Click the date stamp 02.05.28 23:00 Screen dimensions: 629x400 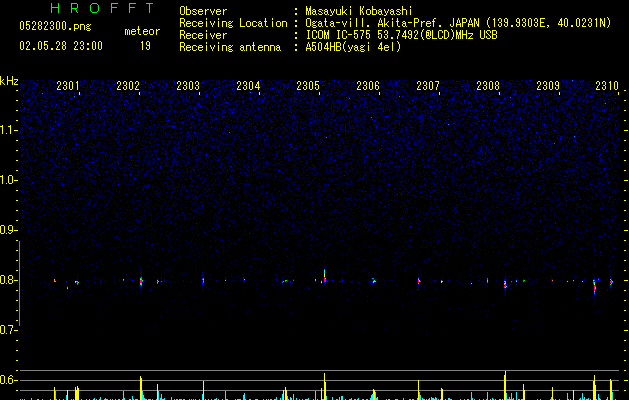click(61, 46)
